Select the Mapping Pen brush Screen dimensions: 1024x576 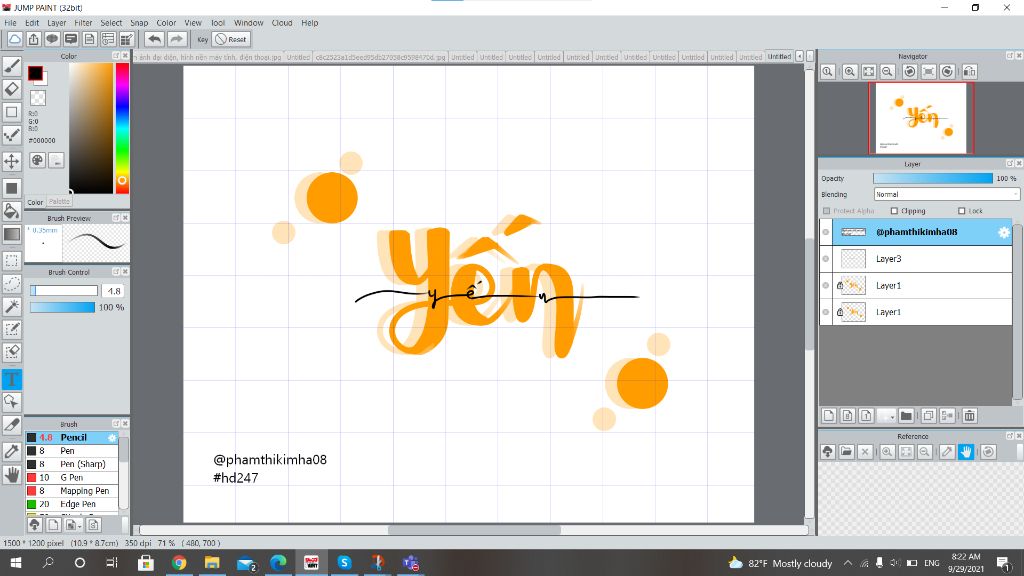72,491
